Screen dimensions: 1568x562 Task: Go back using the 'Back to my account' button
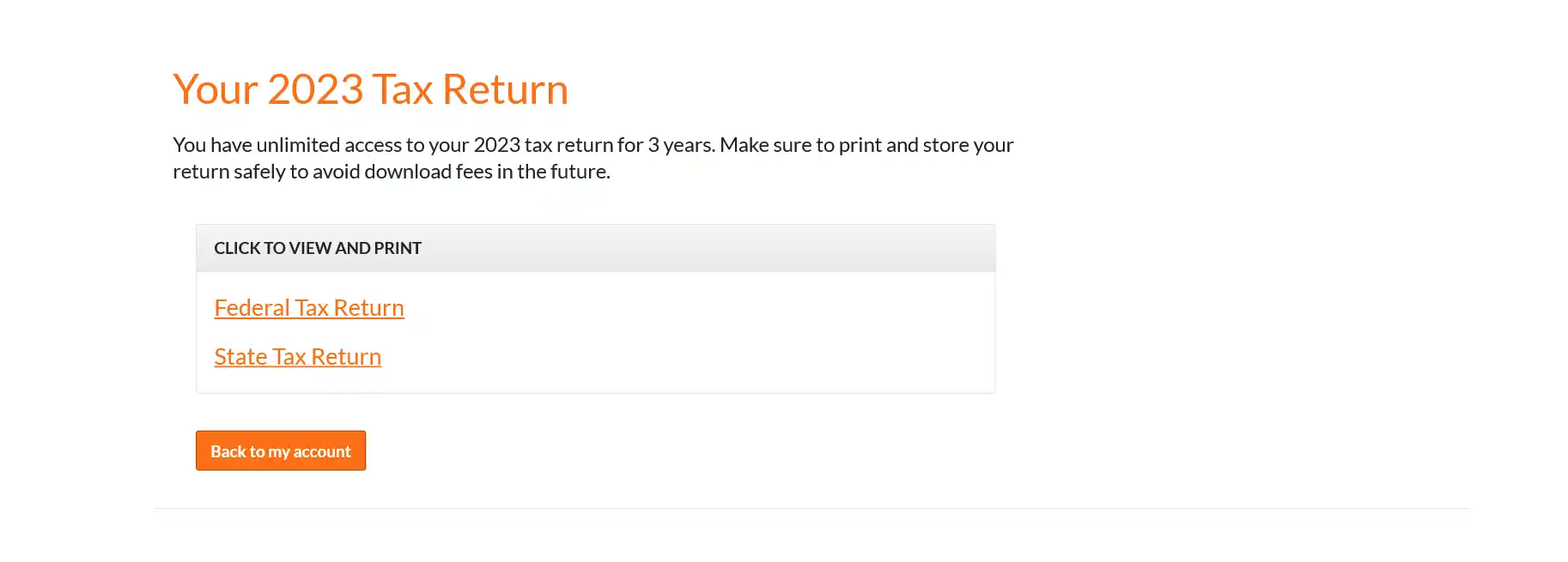click(281, 451)
